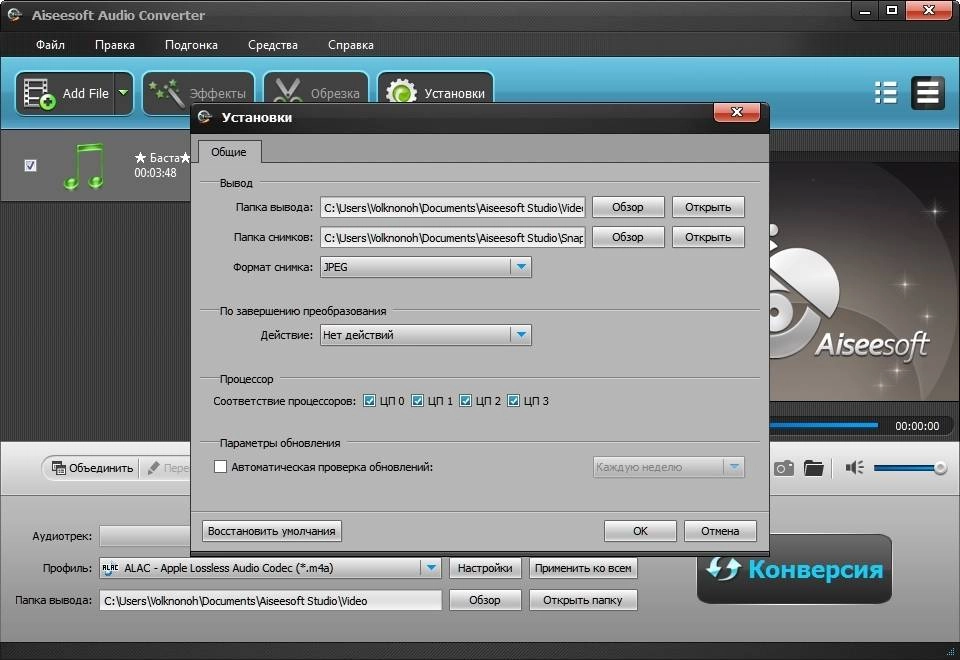Click the Конверсия convert button
The width and height of the screenshot is (960, 660).
pyautogui.click(x=794, y=569)
